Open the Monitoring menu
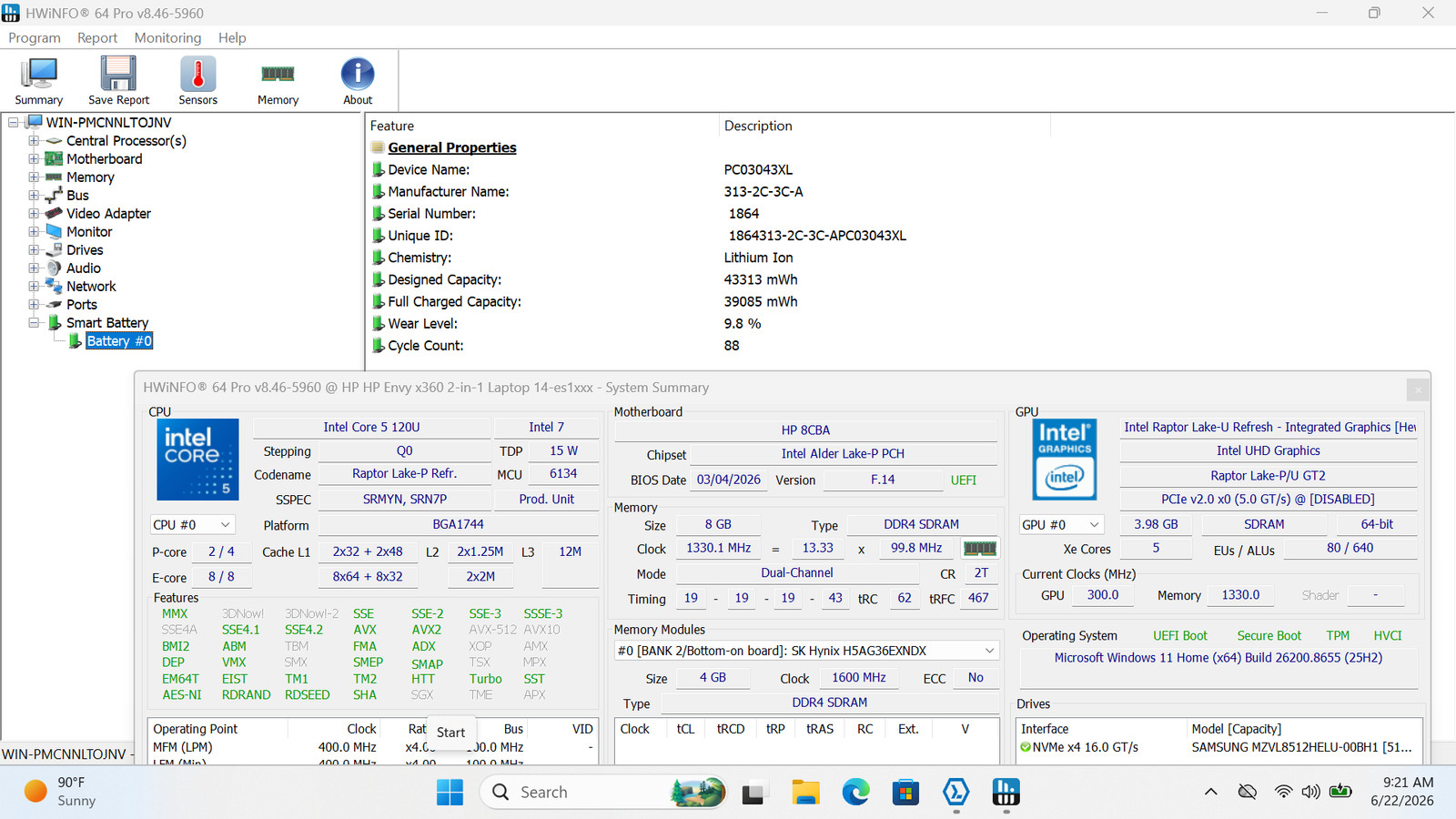The image size is (1456, 819). [167, 37]
